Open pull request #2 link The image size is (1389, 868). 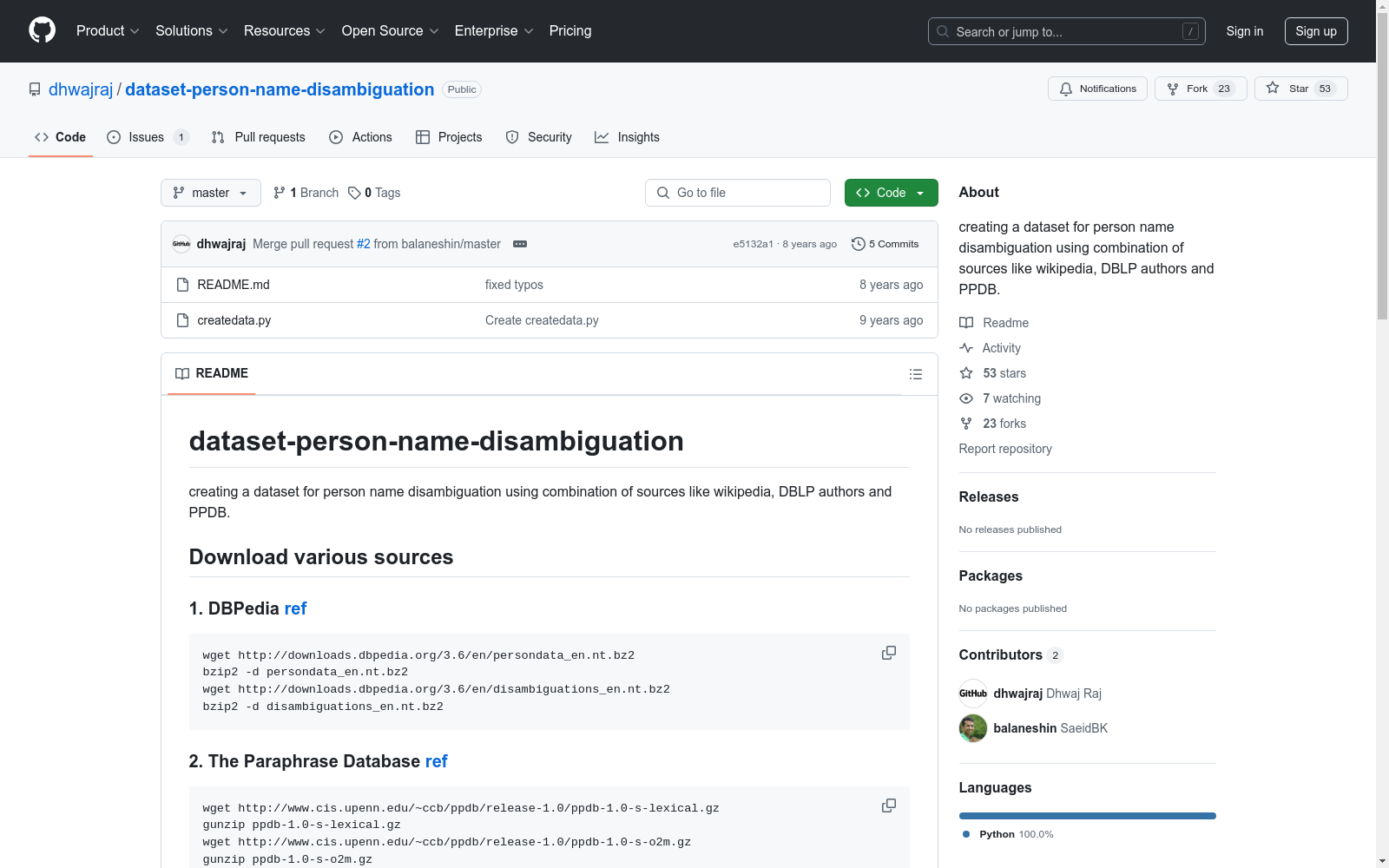tap(364, 244)
